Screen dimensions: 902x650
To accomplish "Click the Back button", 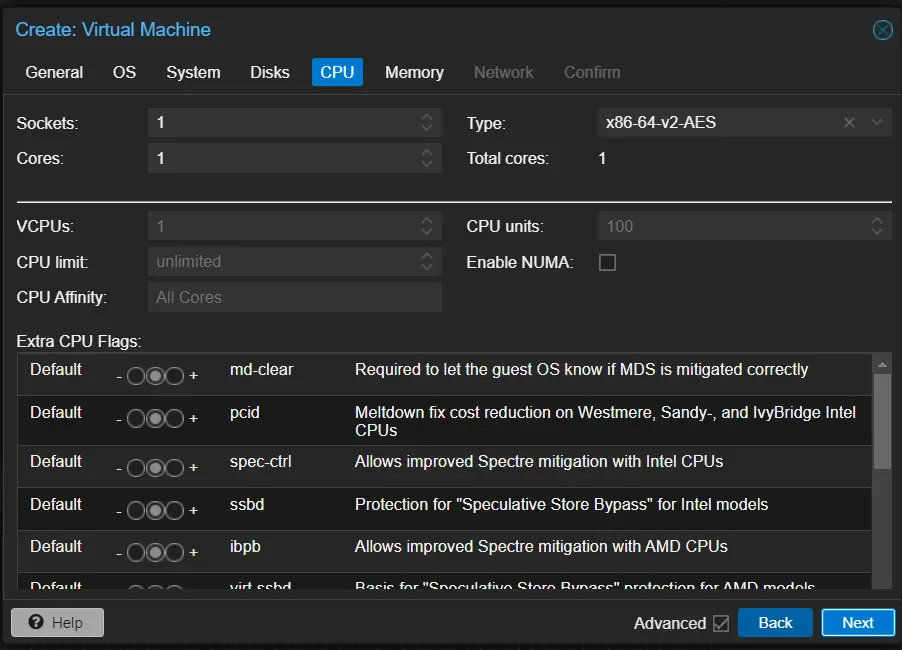I will click(x=775, y=622).
